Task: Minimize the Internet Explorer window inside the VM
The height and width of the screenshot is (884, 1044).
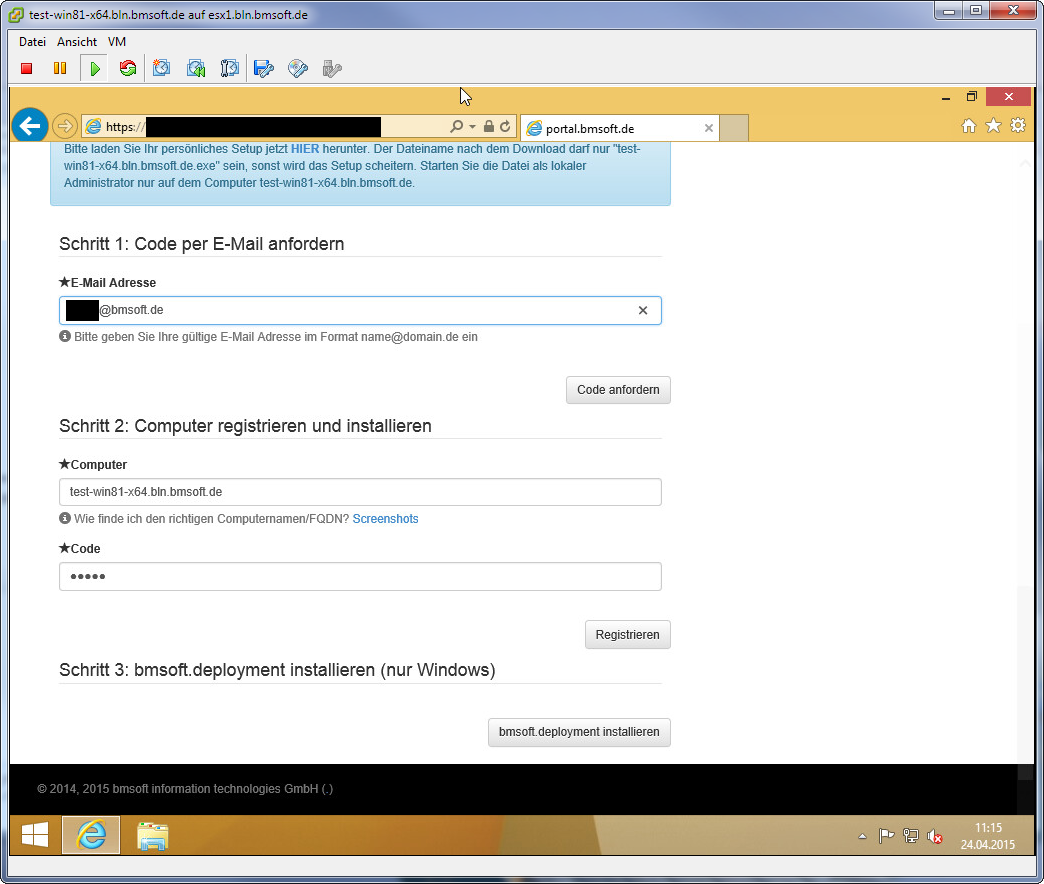Action: (x=945, y=97)
